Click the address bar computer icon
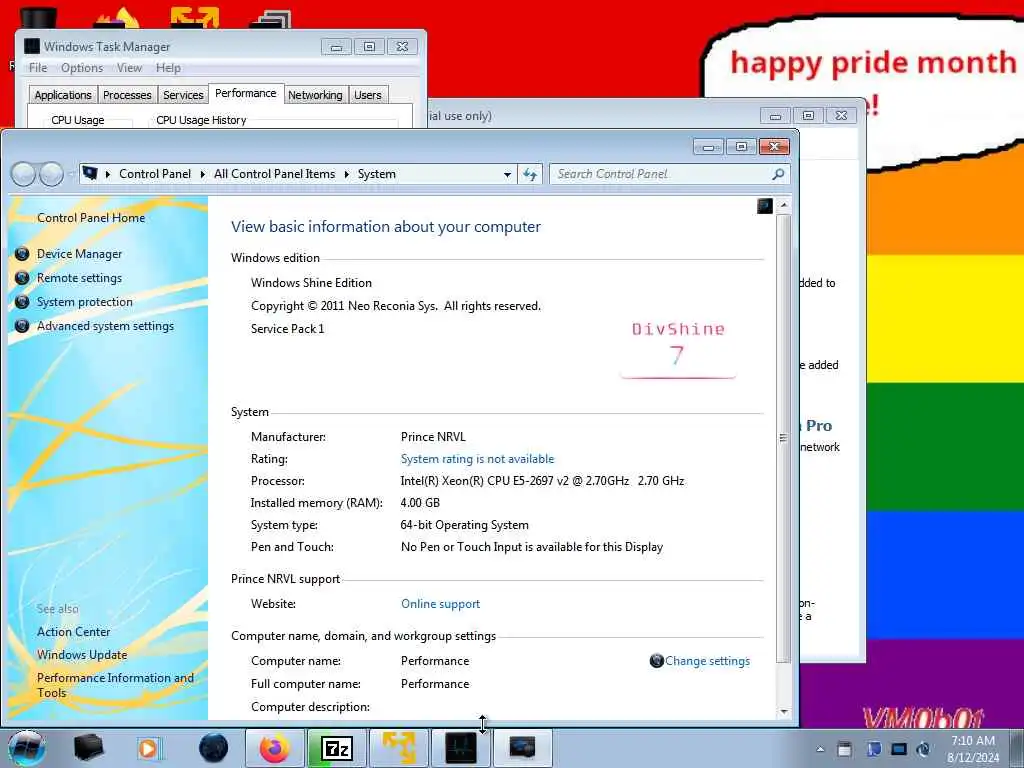 pyautogui.click(x=90, y=174)
